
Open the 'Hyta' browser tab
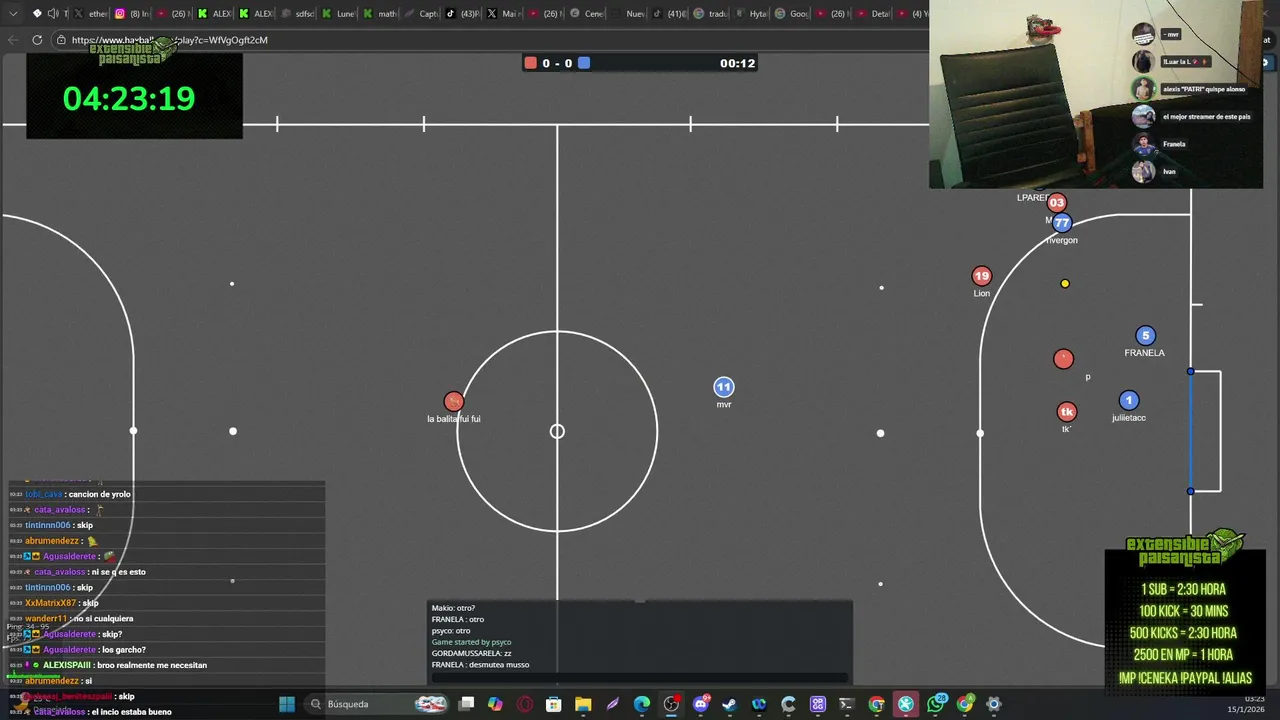[752, 14]
